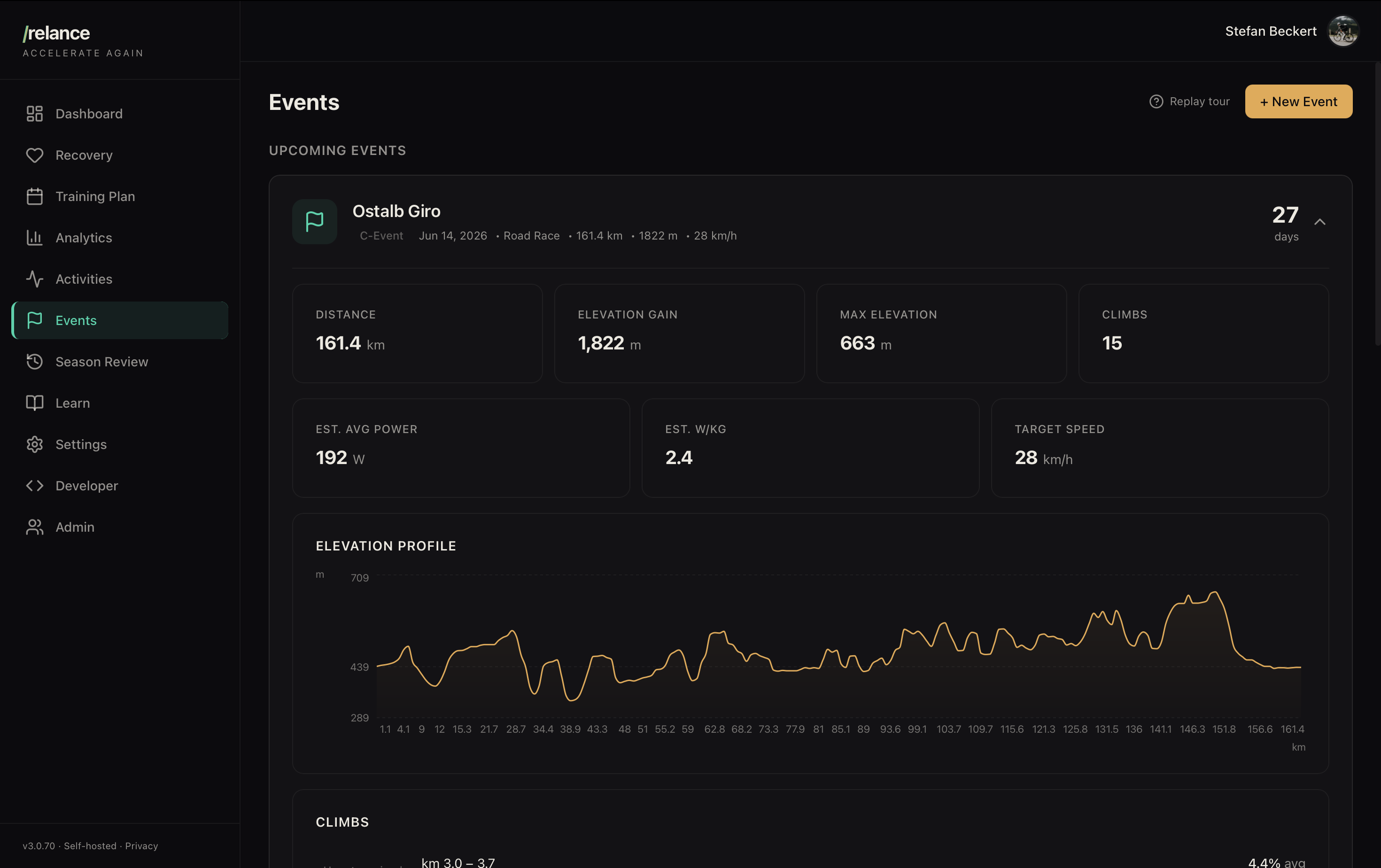Click the 439 y-axis label
1381x868 pixels.
point(360,667)
